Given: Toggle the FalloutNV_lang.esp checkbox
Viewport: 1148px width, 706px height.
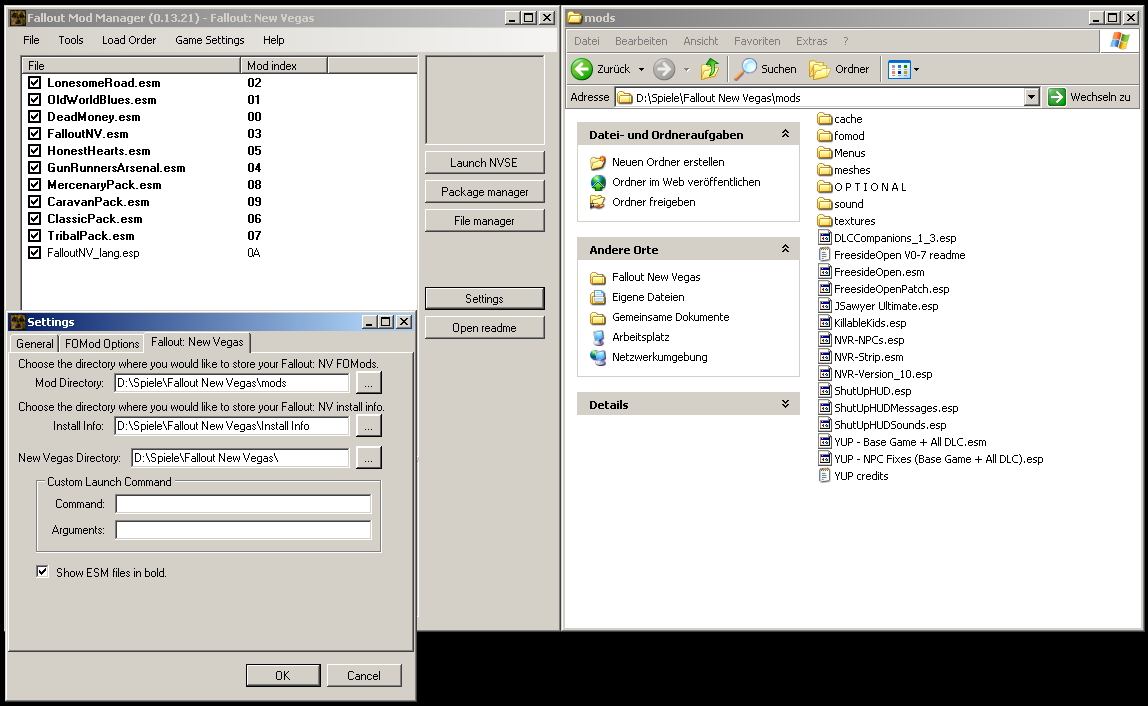Looking at the screenshot, I should click(34, 252).
